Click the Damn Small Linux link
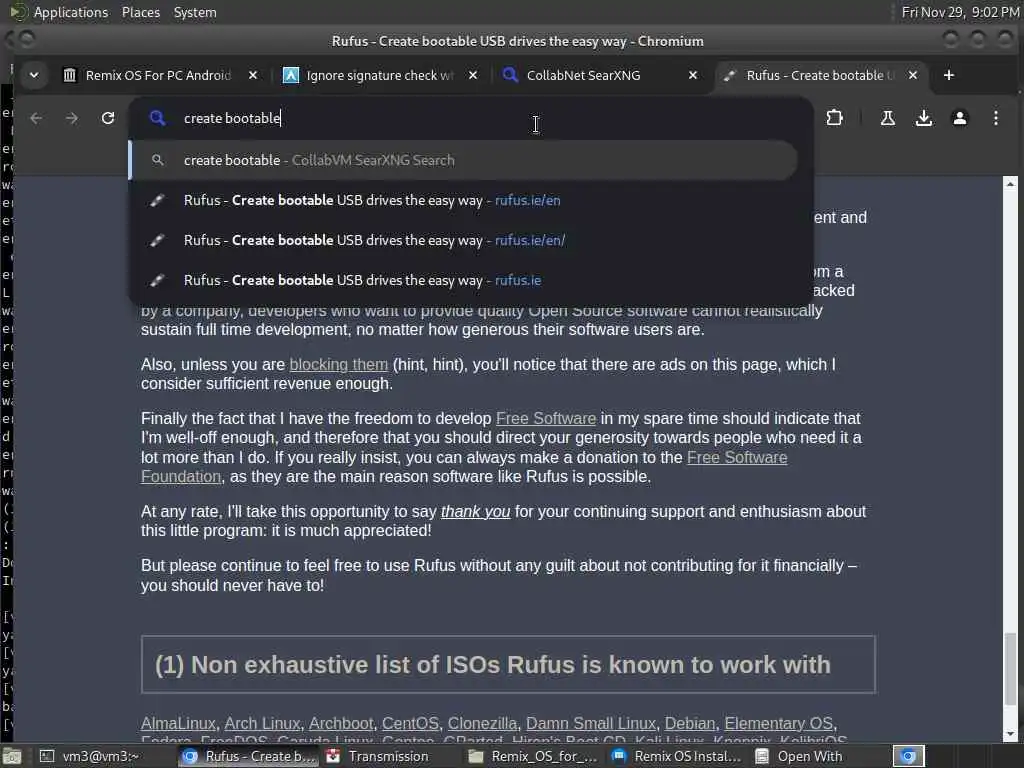 590,724
